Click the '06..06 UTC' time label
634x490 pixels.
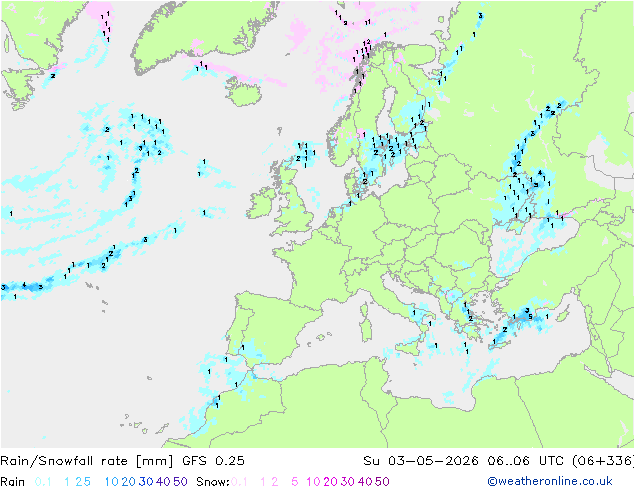(x=525, y=460)
